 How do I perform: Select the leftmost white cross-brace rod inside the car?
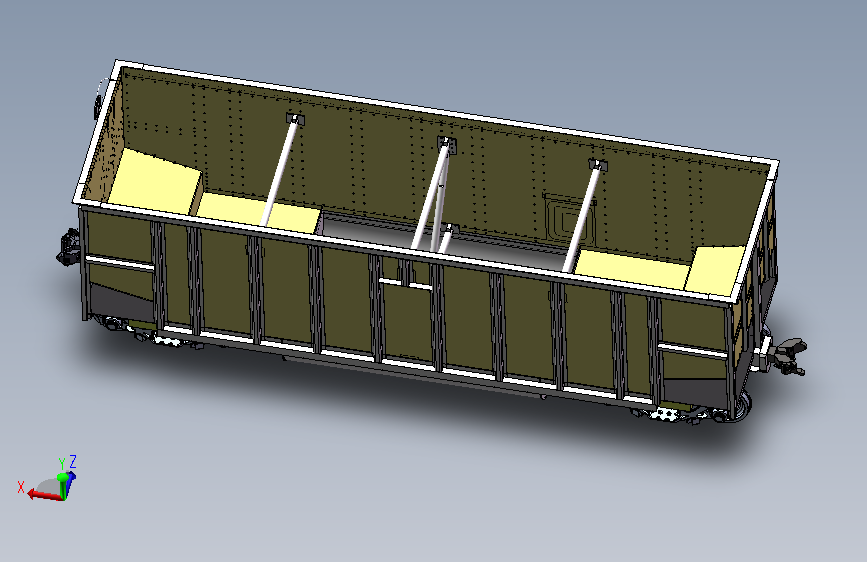click(x=281, y=171)
